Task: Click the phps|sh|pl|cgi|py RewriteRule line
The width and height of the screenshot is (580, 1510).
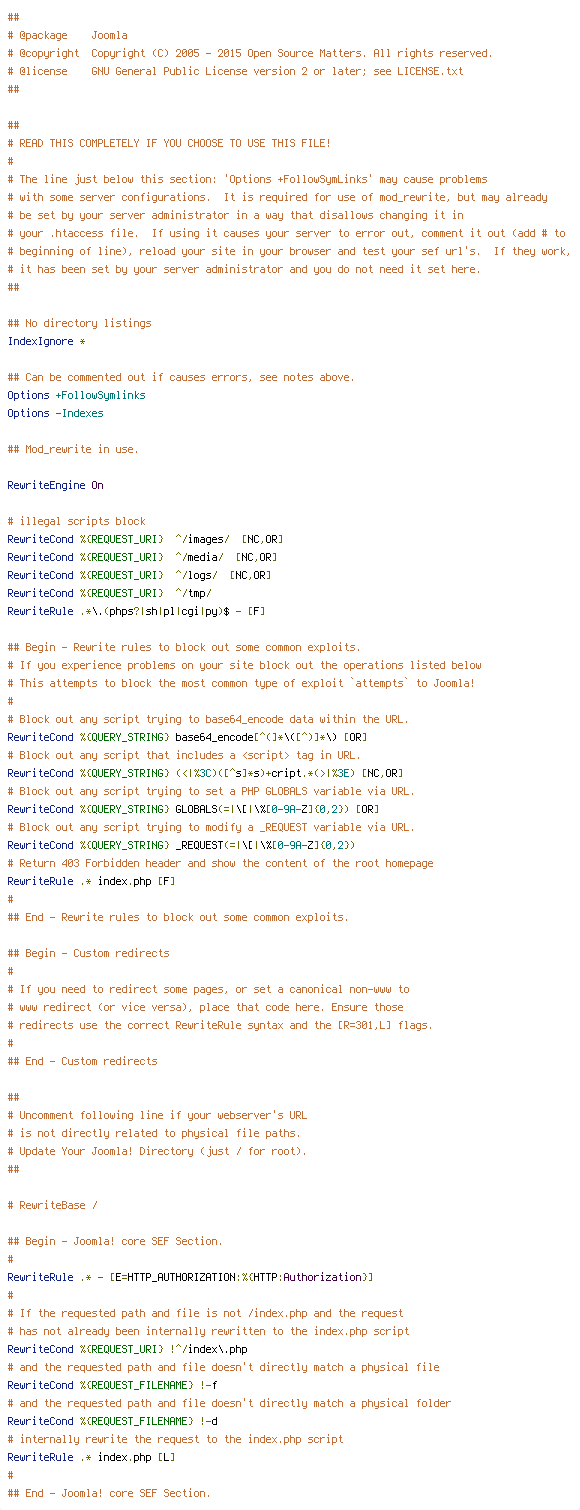Action: coord(136,611)
